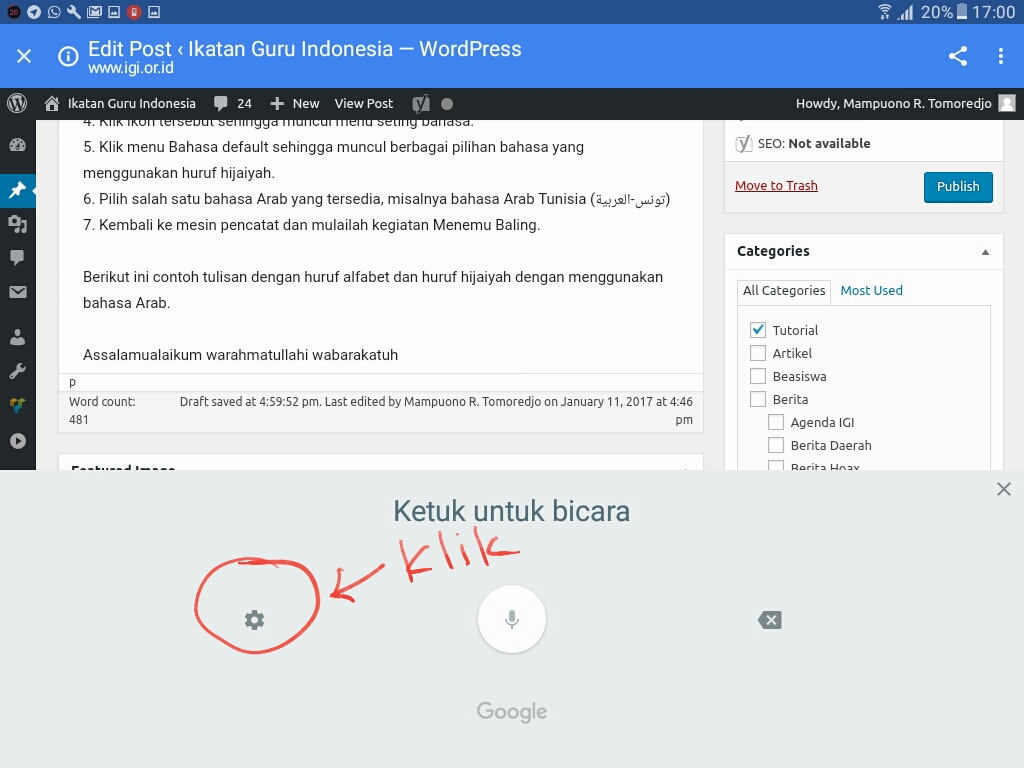The height and width of the screenshot is (768, 1024).
Task: Switch to the Most Used tab
Action: (x=871, y=290)
